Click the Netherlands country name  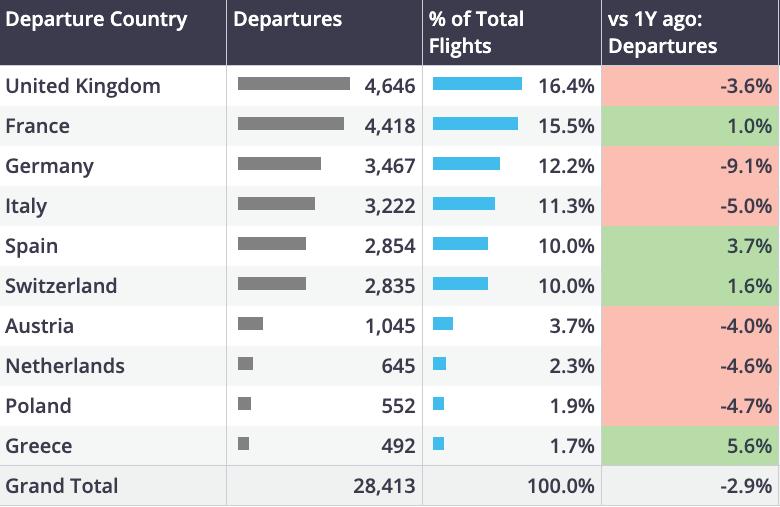click(65, 366)
